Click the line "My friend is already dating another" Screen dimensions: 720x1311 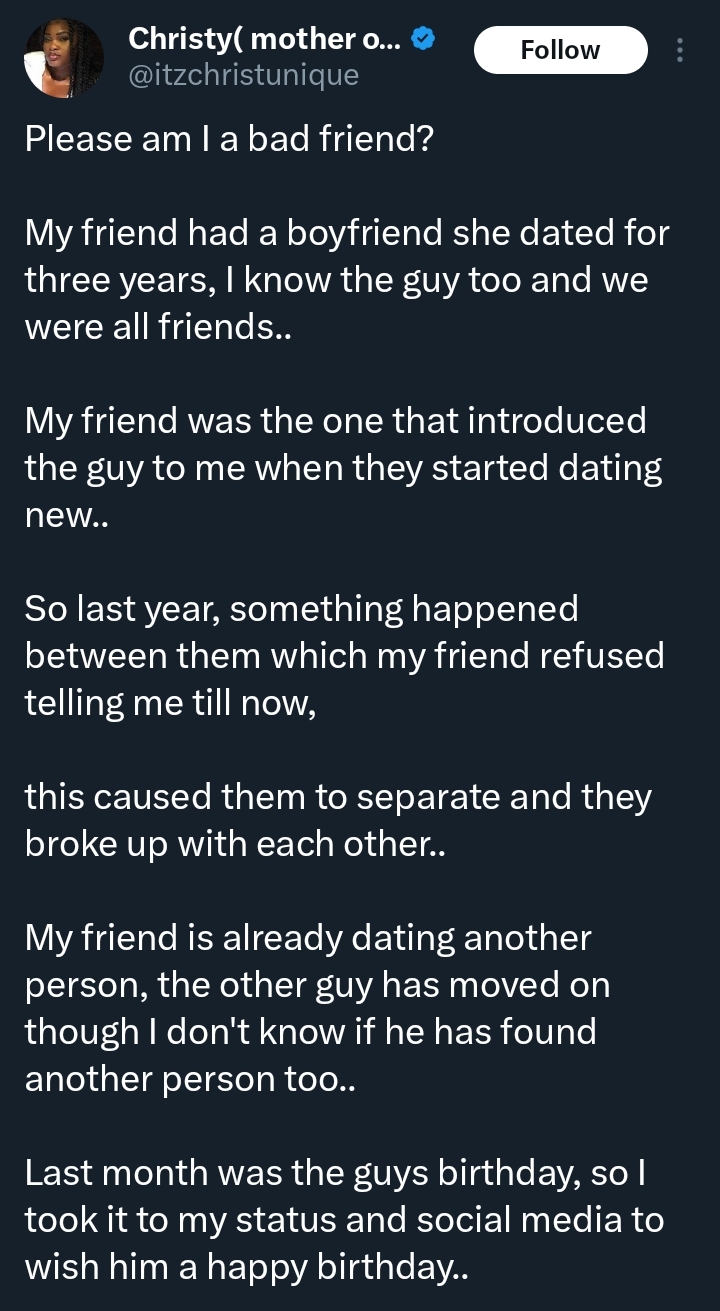coord(308,938)
